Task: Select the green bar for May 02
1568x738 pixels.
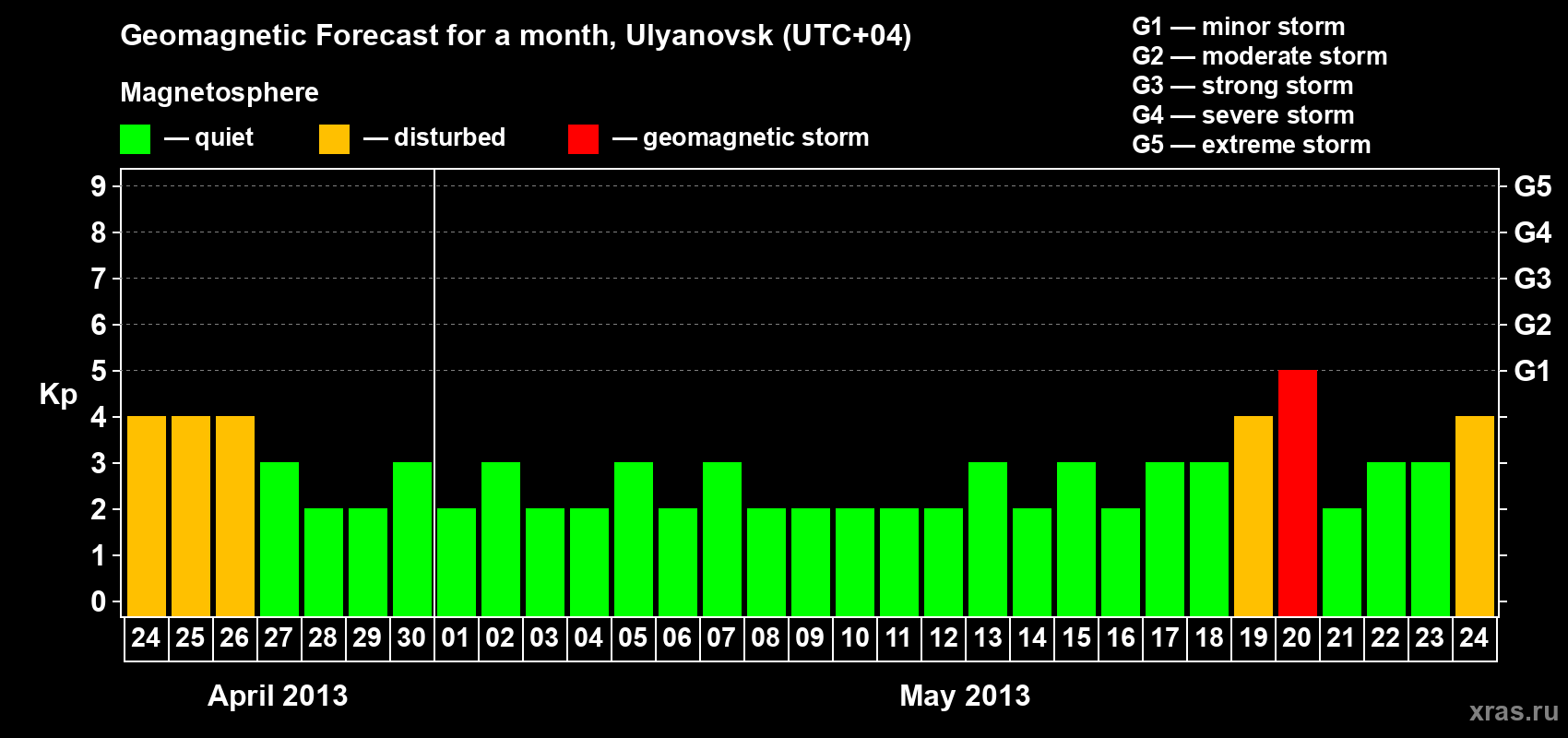Action: click(501, 539)
